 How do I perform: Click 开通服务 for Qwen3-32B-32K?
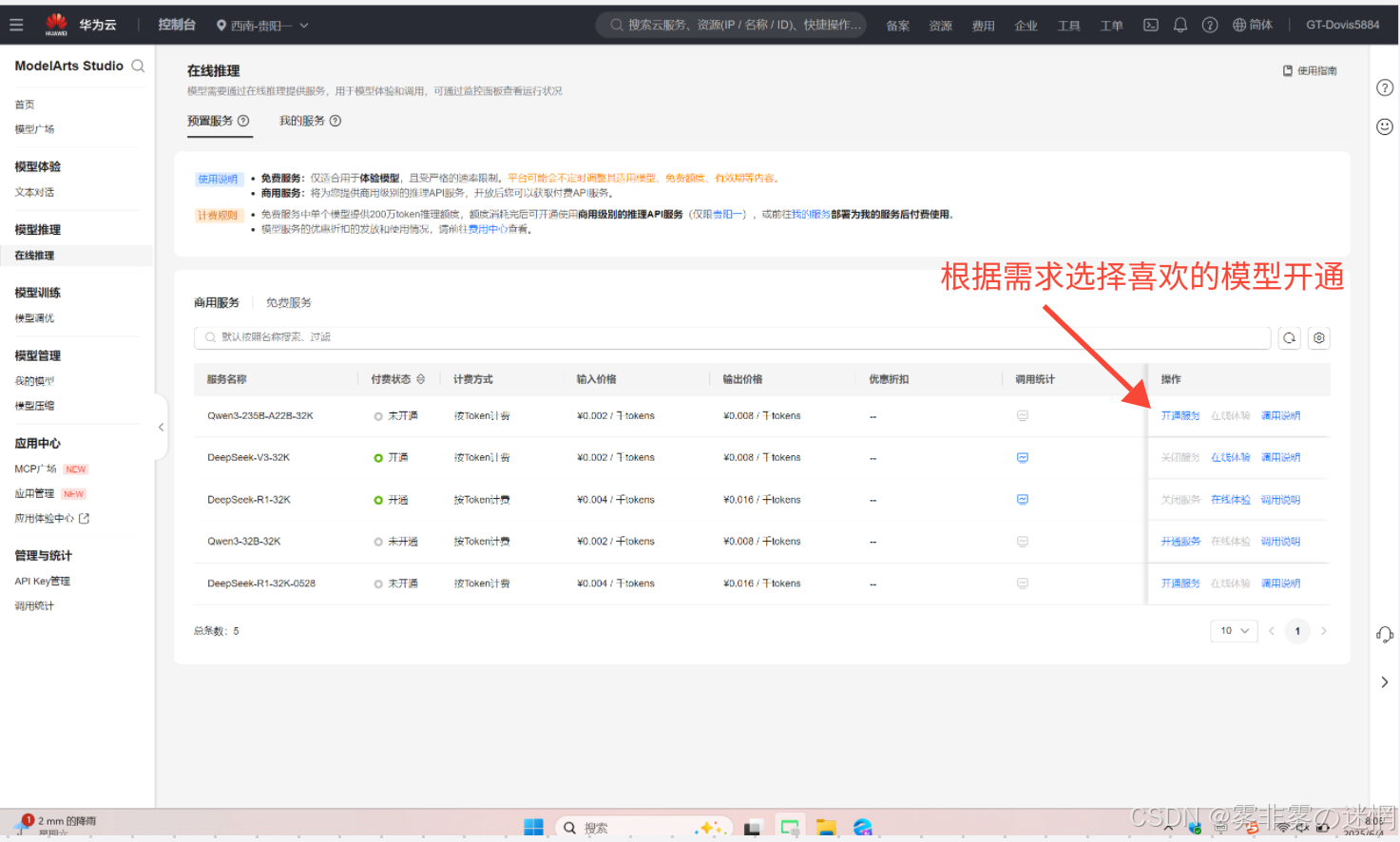(x=1180, y=542)
